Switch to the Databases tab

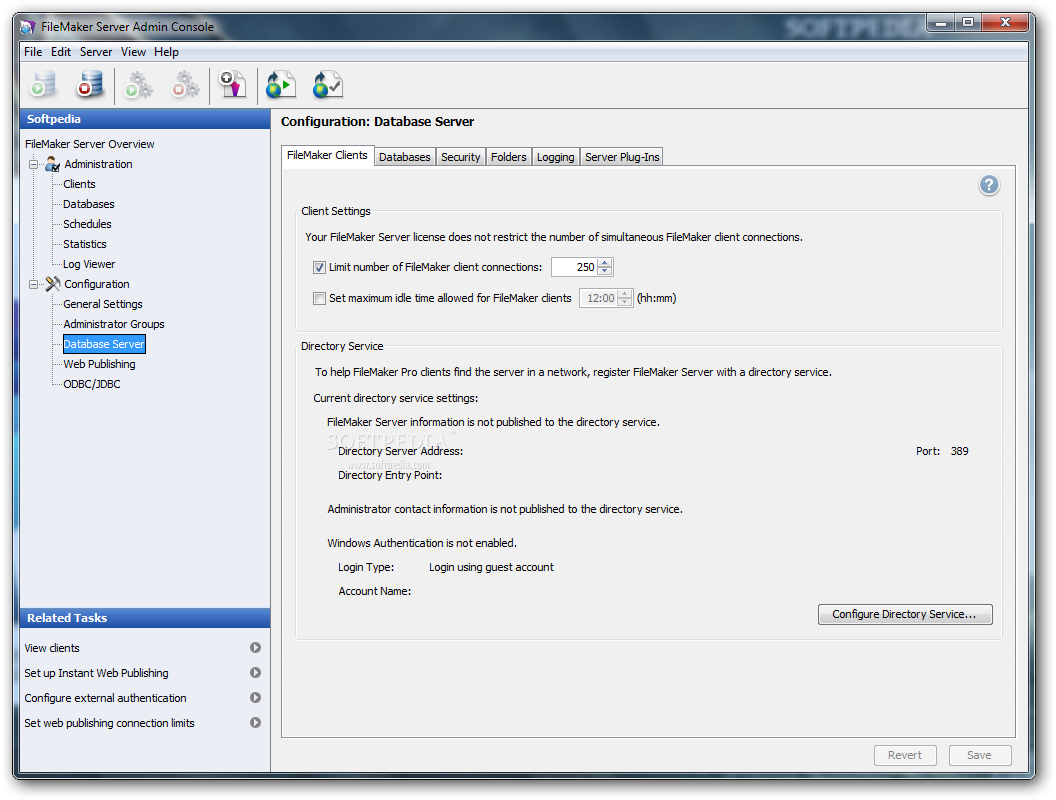404,157
